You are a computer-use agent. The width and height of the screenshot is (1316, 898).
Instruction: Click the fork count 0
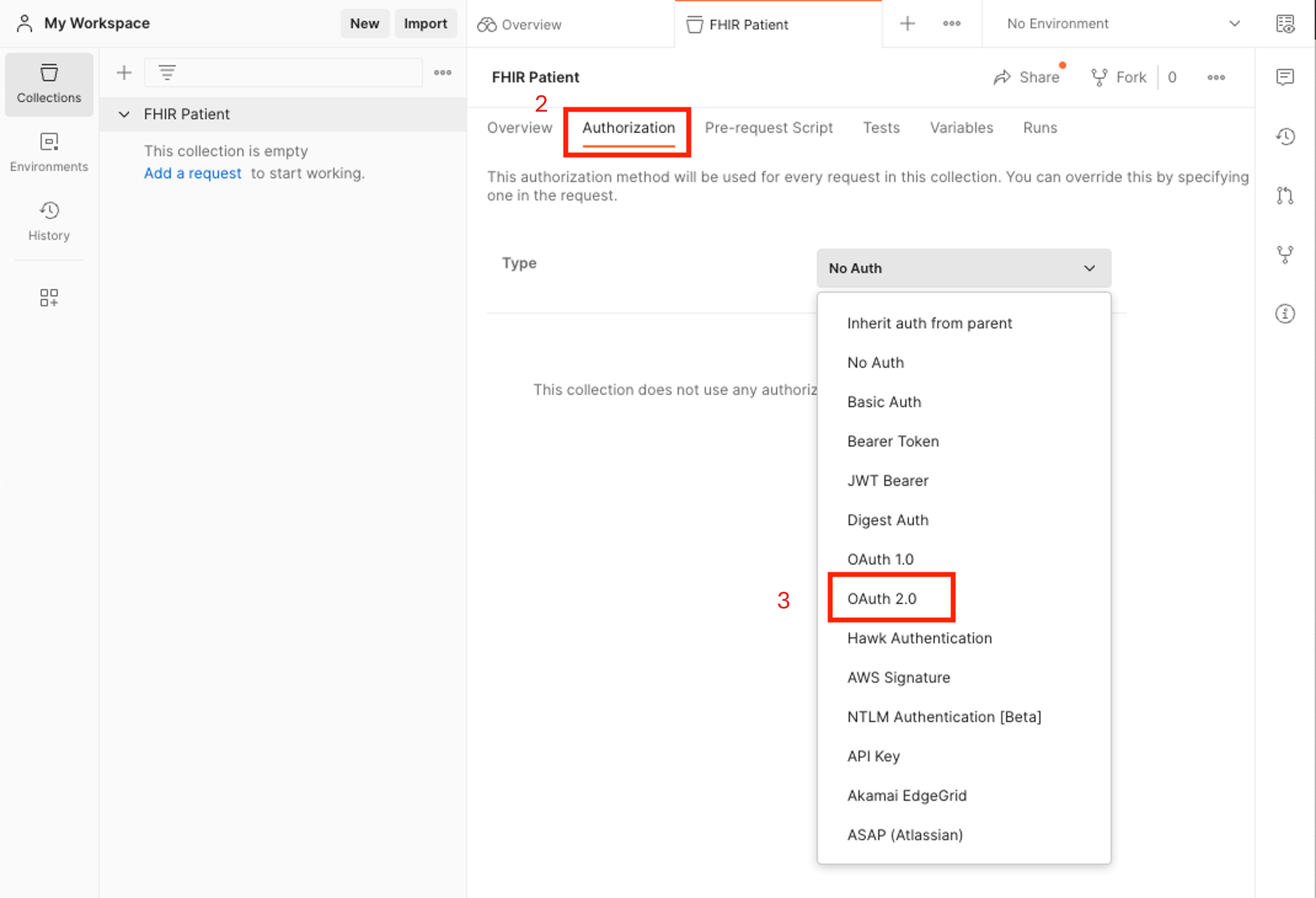pos(1172,78)
